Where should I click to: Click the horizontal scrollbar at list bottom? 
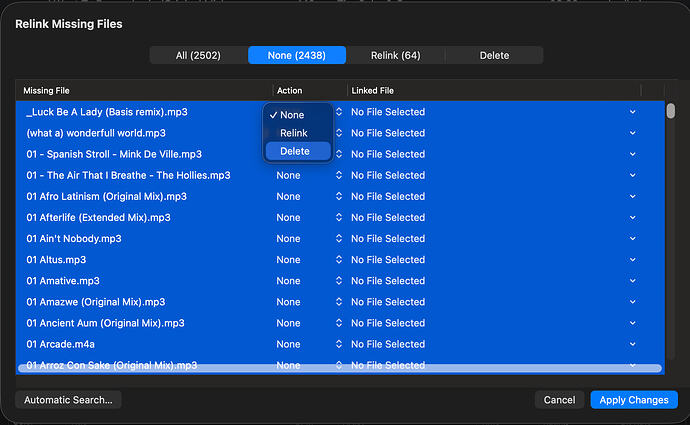pos(340,369)
